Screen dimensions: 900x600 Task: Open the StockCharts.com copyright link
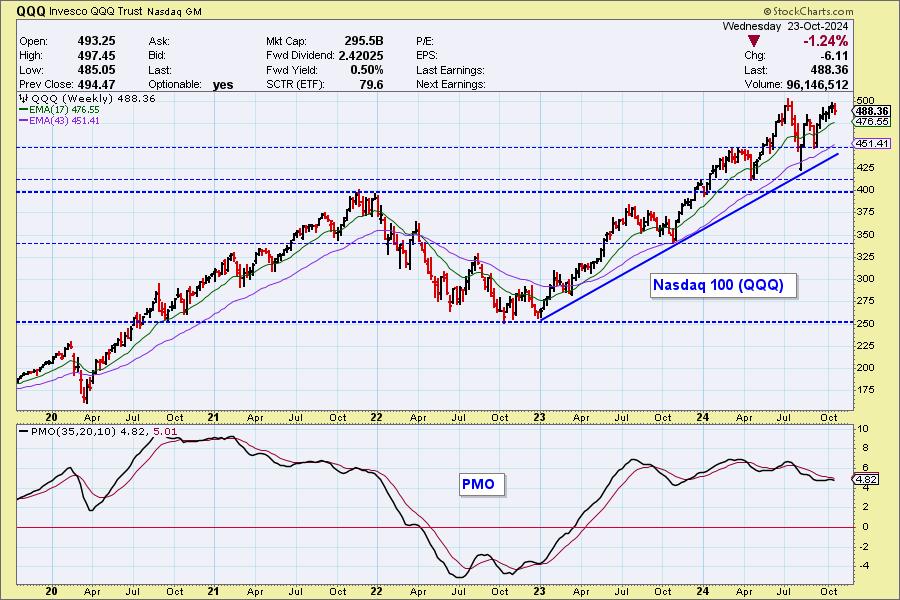click(x=808, y=11)
